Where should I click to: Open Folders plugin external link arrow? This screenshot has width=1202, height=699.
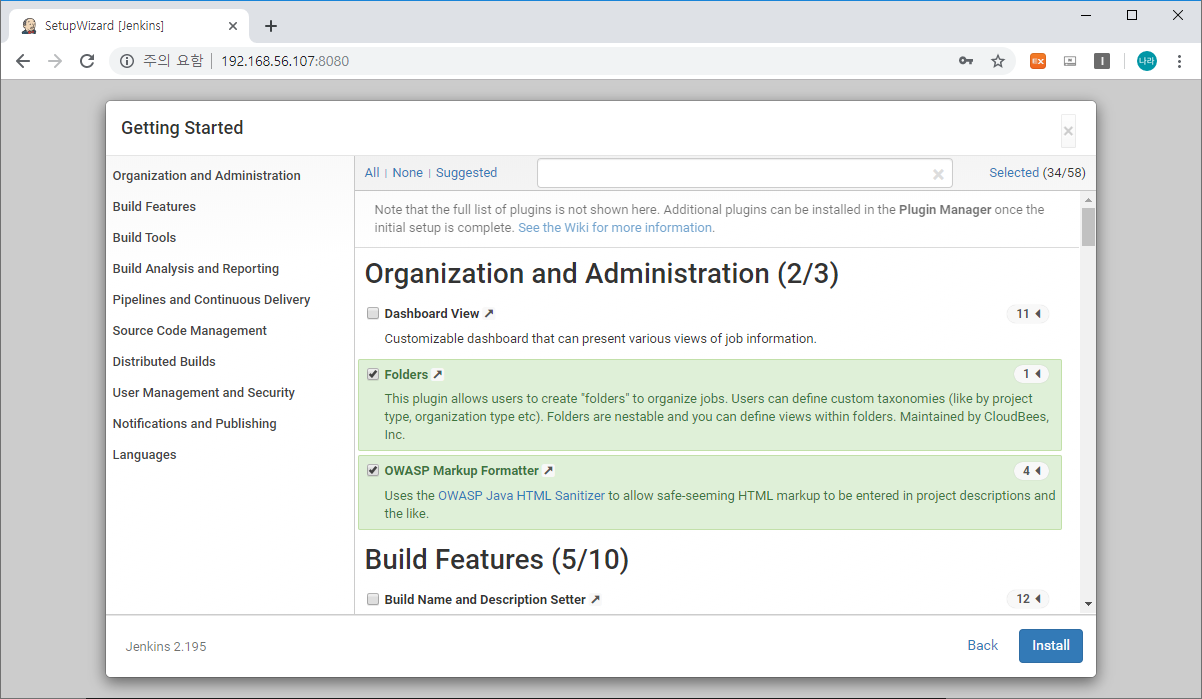tap(437, 375)
